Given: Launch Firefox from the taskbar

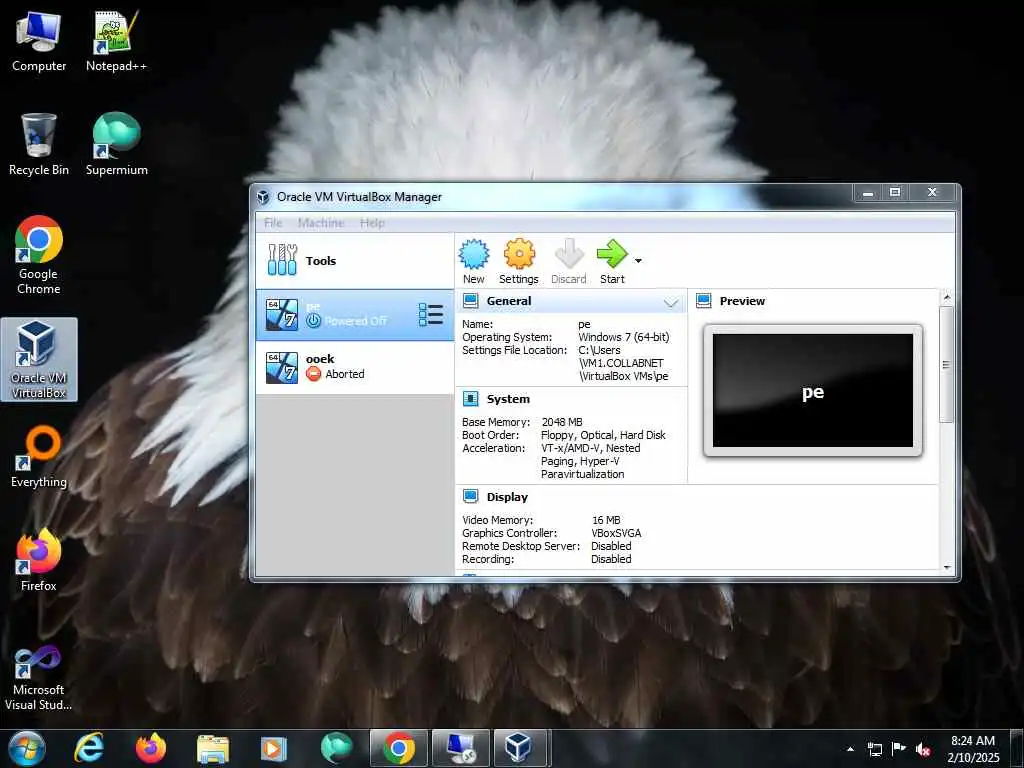Looking at the screenshot, I should [151, 748].
